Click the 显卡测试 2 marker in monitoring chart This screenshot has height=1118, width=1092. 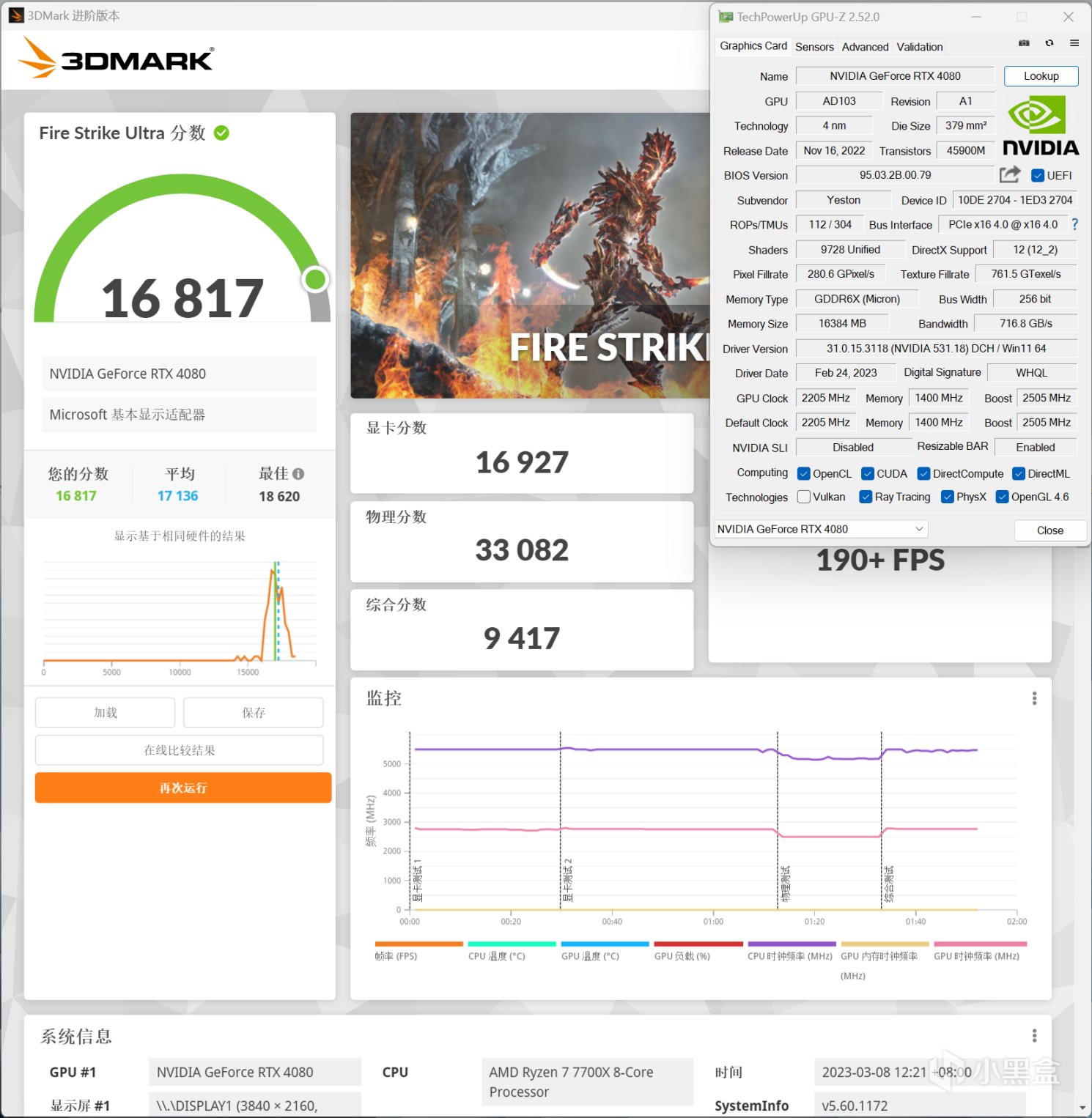click(x=567, y=880)
